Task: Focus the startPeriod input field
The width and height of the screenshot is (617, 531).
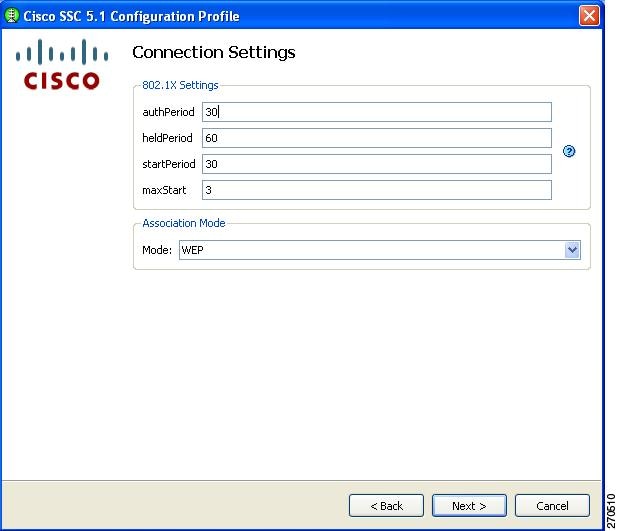Action: [x=377, y=164]
